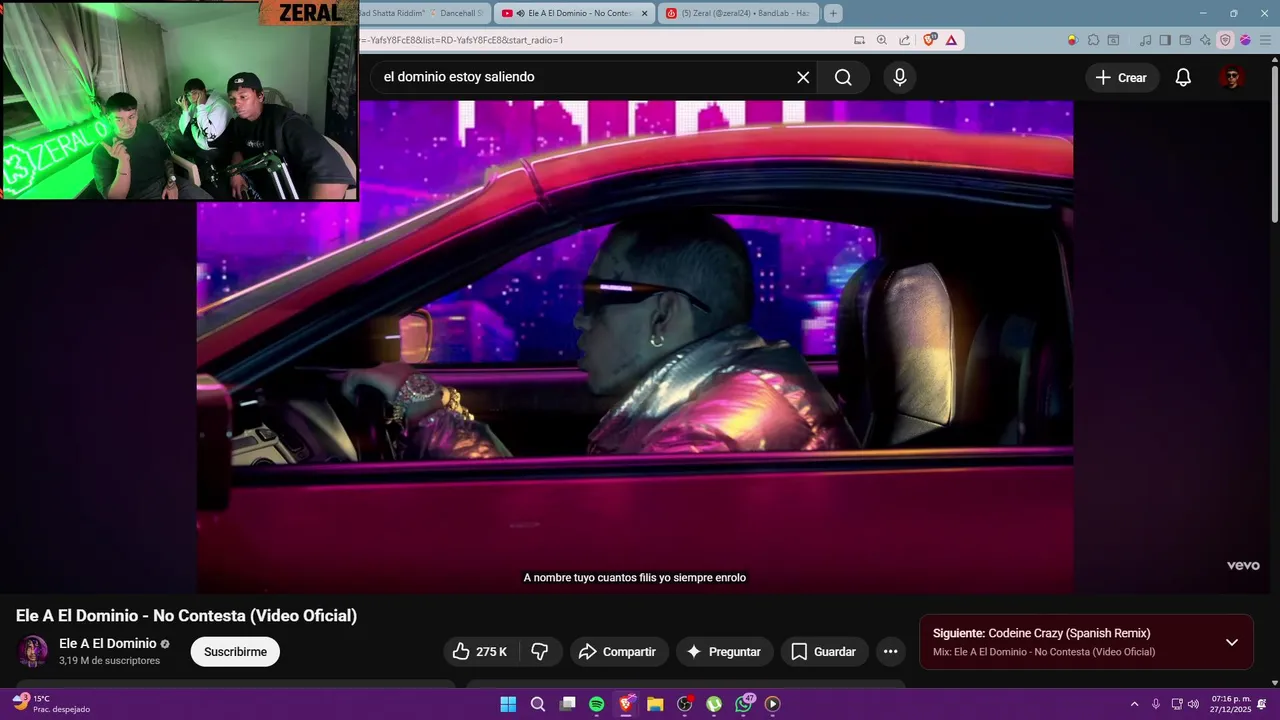Open Windows taskbar search
1280x720 pixels.
coord(538,704)
